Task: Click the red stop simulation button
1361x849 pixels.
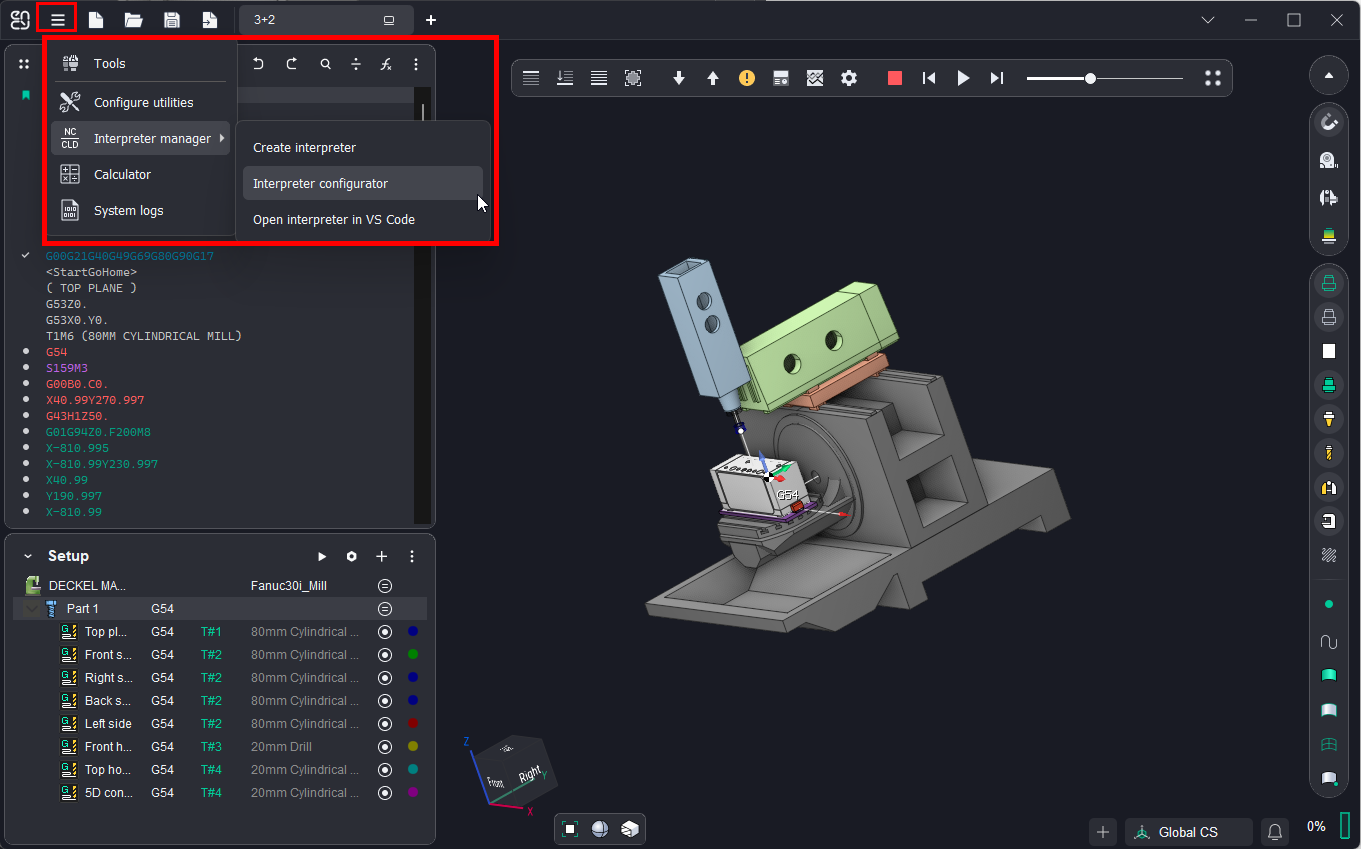Action: 895,78
